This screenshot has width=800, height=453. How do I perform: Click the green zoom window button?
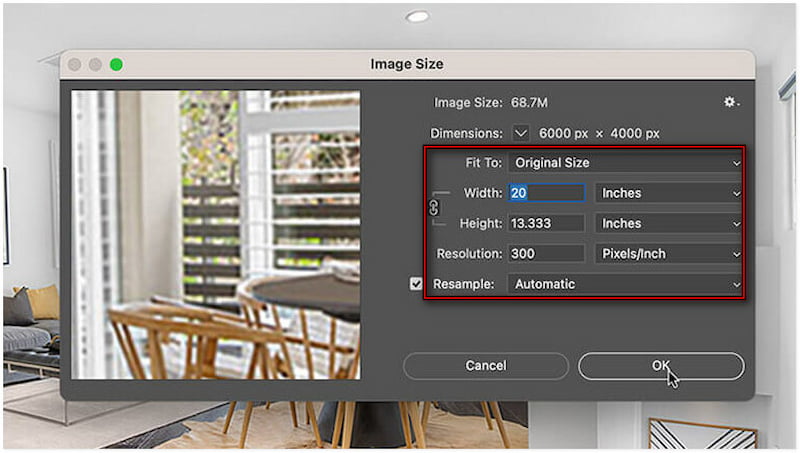pos(116,65)
